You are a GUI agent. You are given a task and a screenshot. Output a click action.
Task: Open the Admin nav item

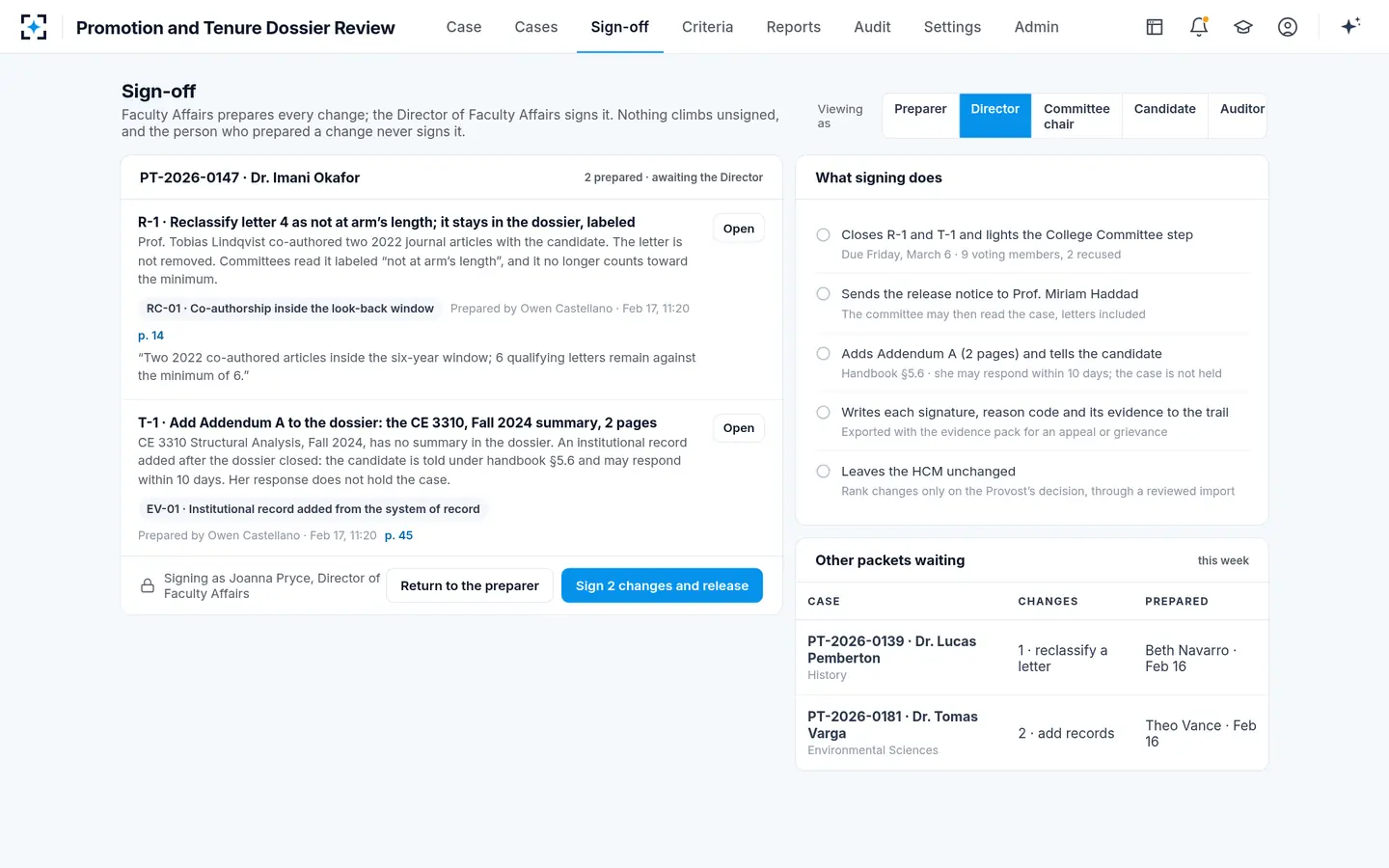(1036, 27)
